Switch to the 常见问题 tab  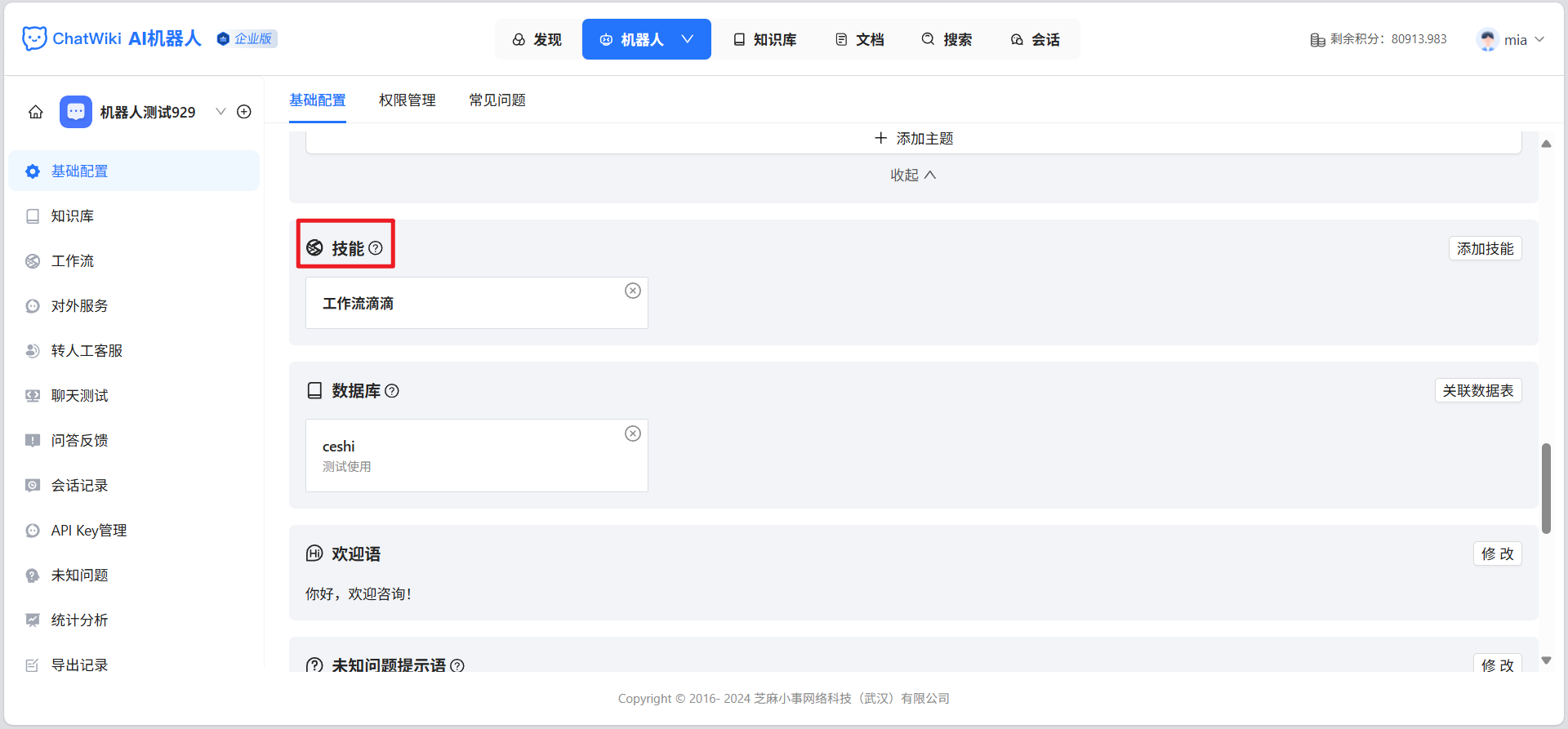497,100
